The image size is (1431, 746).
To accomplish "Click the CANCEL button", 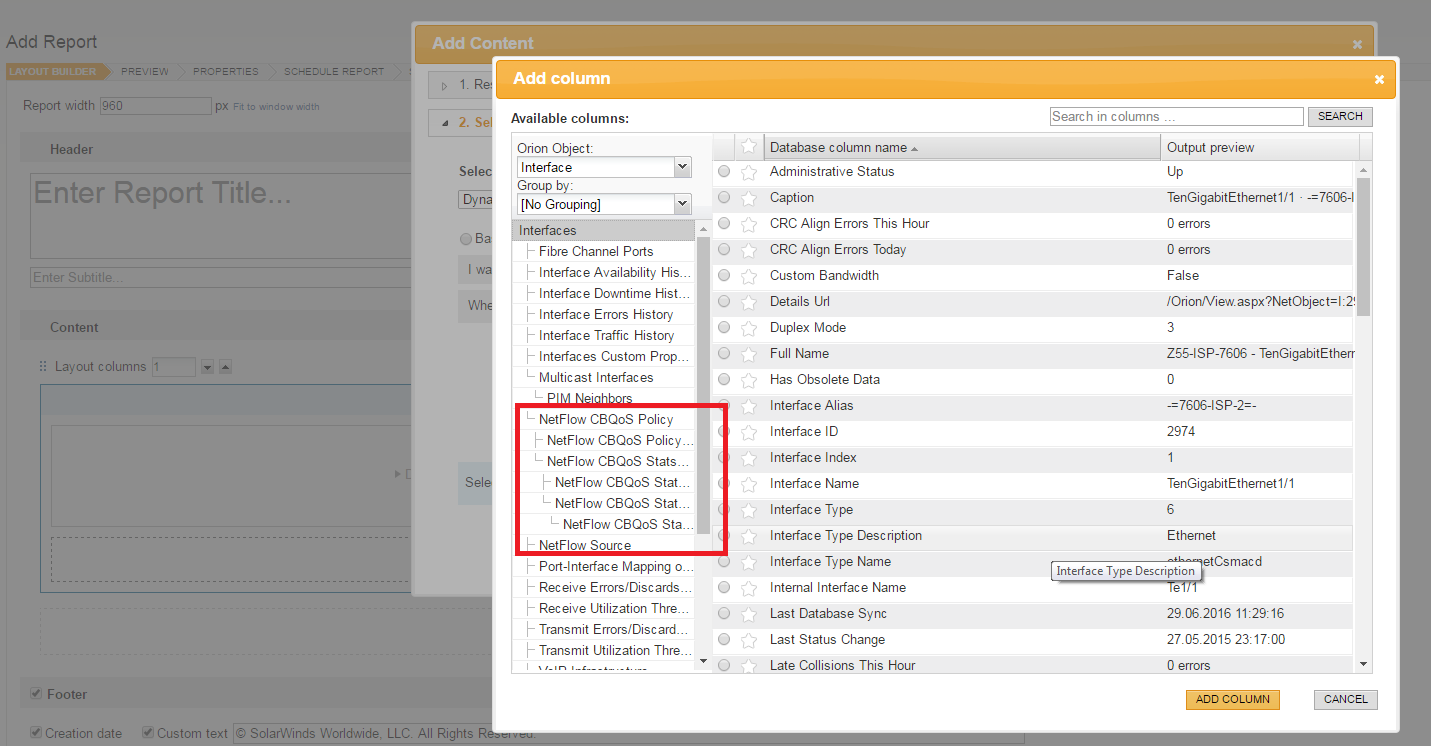I will [1345, 699].
